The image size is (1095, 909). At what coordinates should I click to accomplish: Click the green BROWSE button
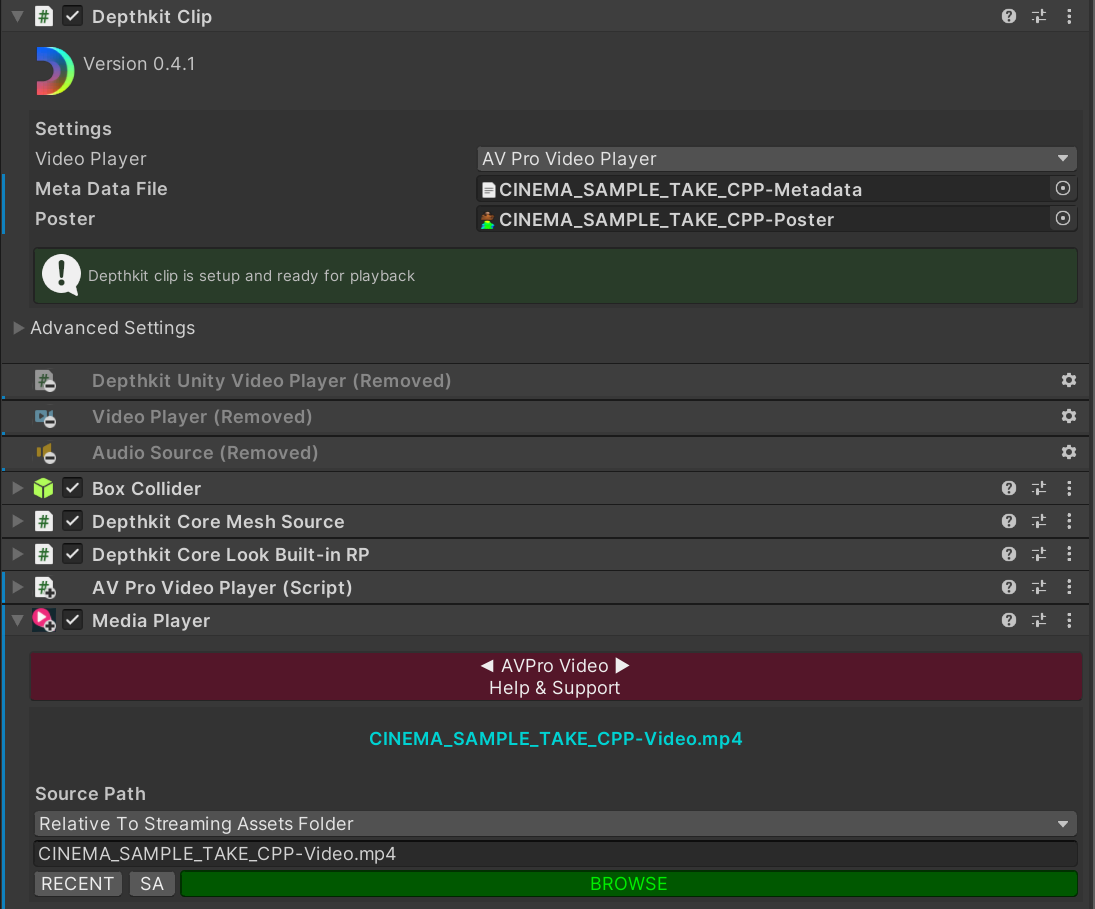pos(628,884)
